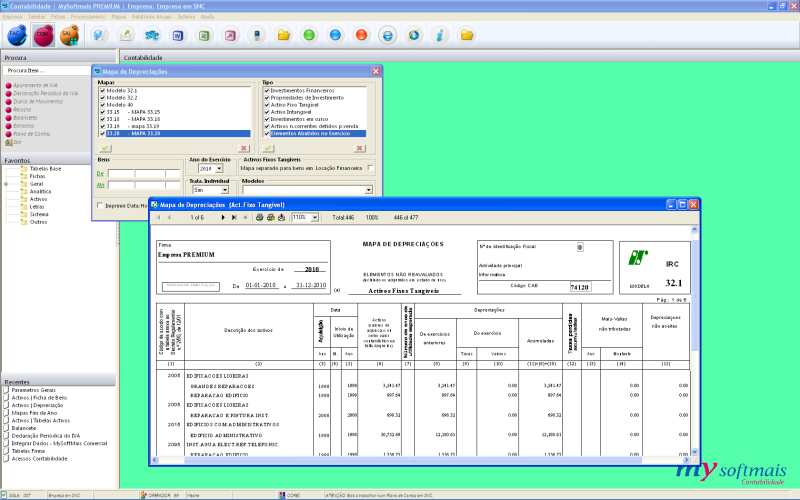Viewport: 800px width, 500px height.
Task: Toggle Activo Intangível type checkbox
Action: pos(266,111)
